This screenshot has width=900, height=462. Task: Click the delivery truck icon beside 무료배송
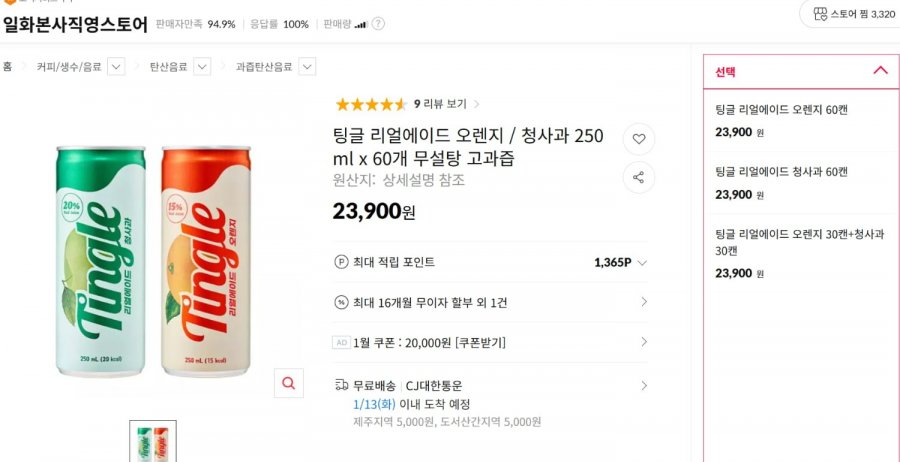(341, 385)
